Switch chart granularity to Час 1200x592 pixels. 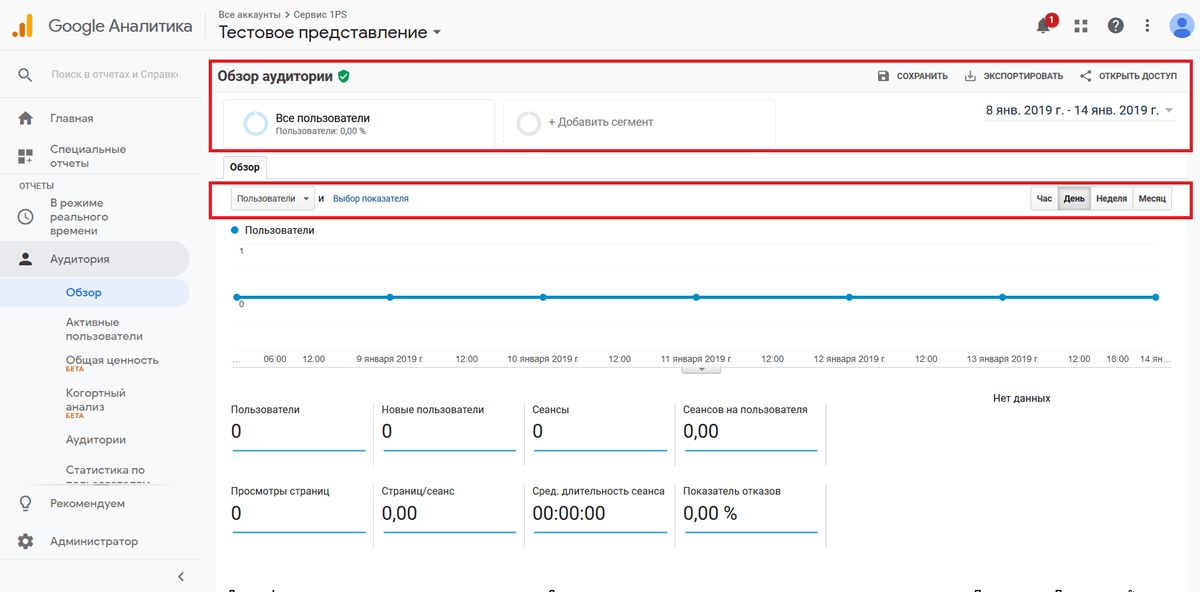(1044, 198)
